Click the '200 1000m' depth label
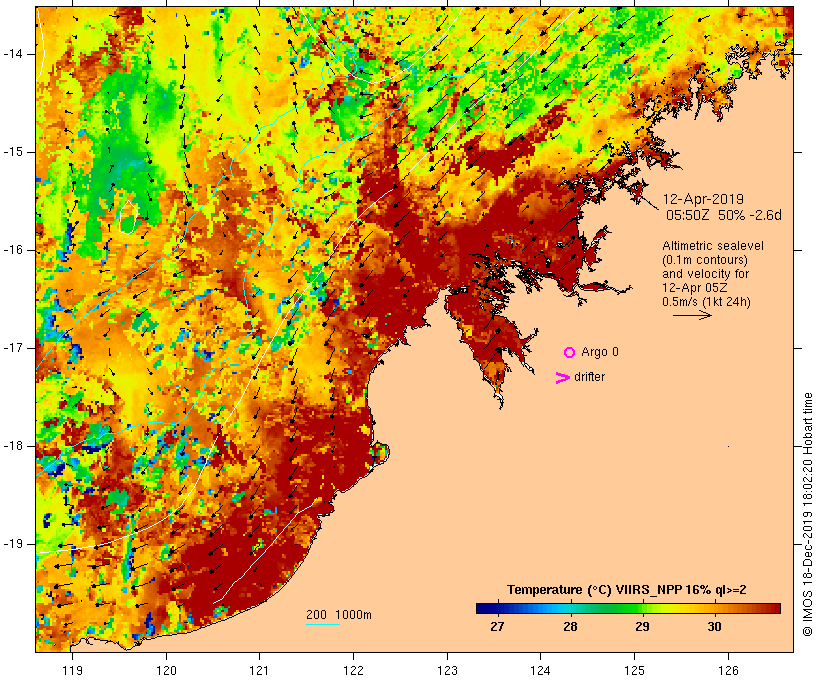This screenshot has width=820, height=680. tap(339, 615)
